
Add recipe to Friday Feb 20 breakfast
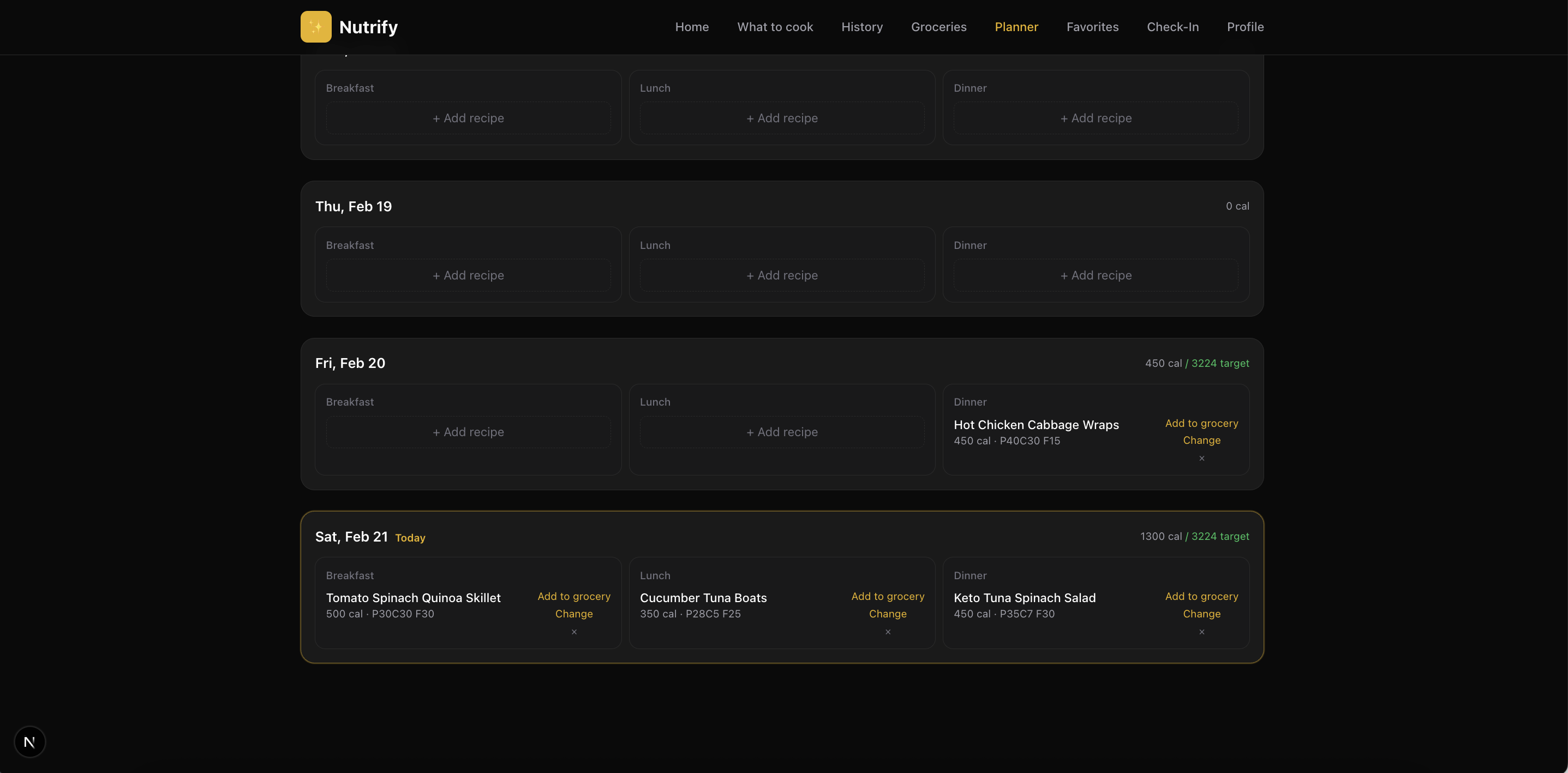coord(468,432)
